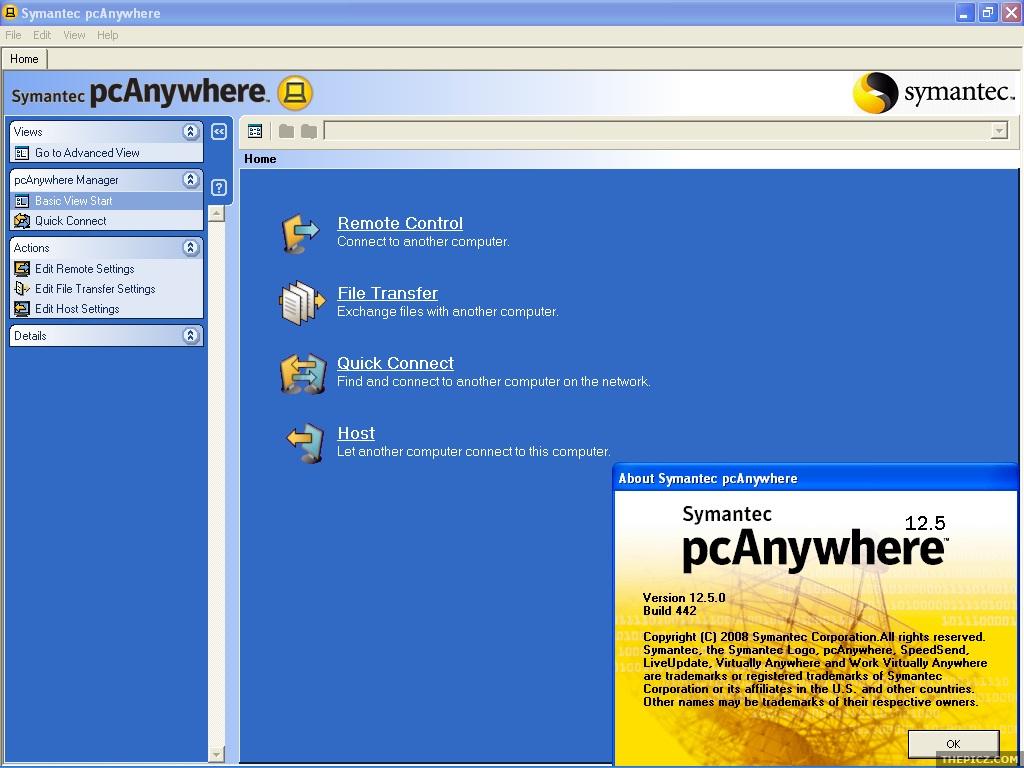Click the Remote Control arrow icon

[x=300, y=233]
